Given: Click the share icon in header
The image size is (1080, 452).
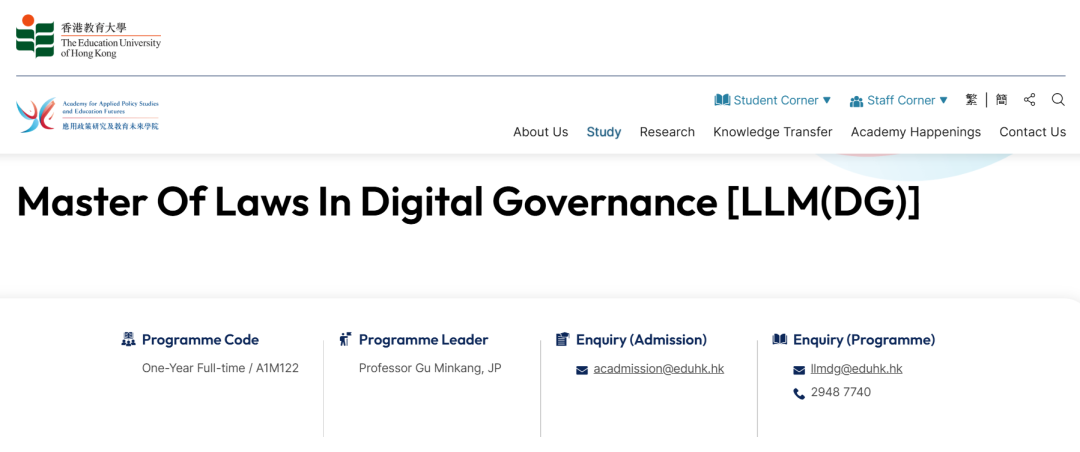Looking at the screenshot, I should click(1030, 100).
